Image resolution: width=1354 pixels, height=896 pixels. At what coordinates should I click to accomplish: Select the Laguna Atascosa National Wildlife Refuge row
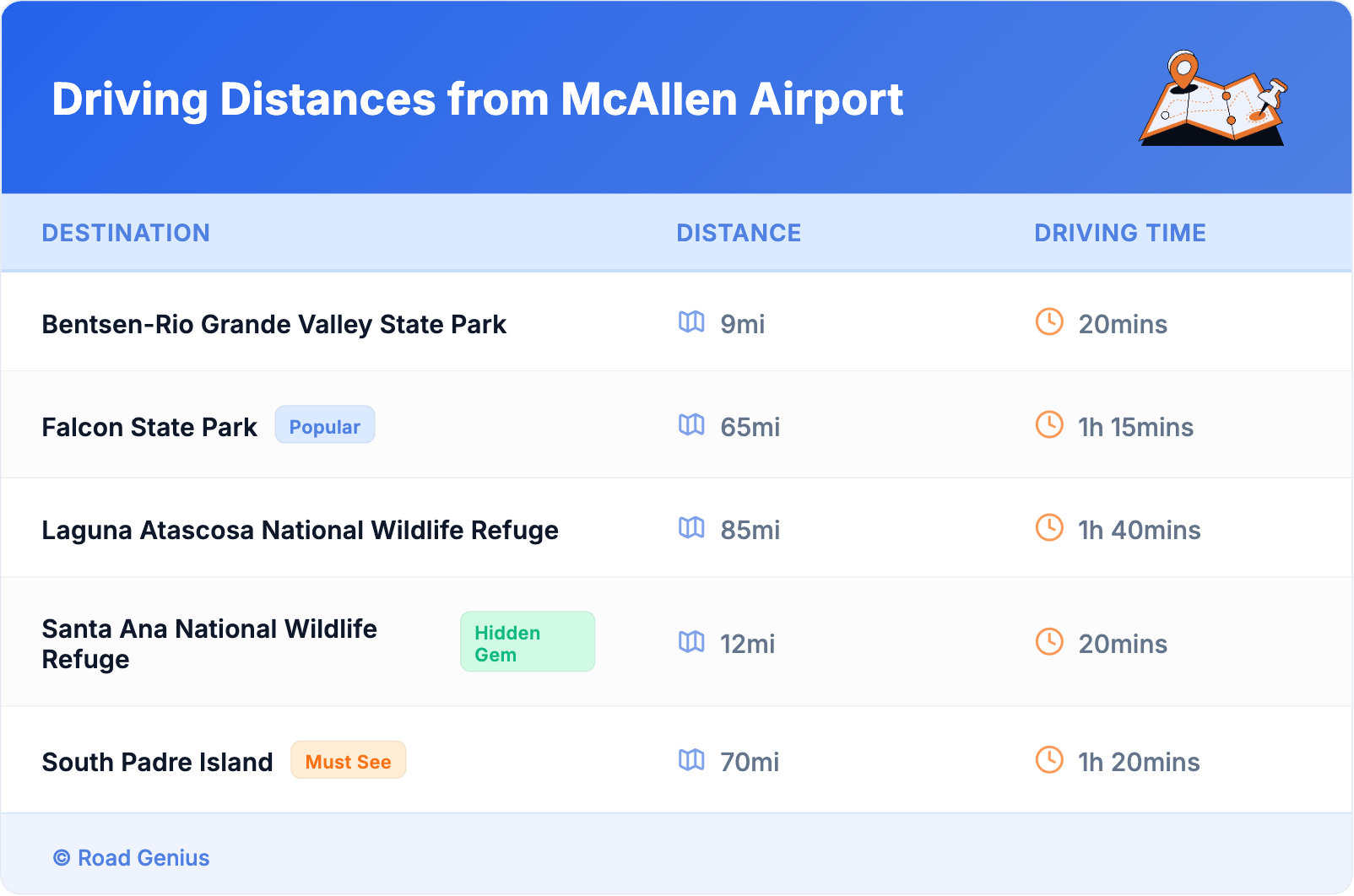[300, 531]
